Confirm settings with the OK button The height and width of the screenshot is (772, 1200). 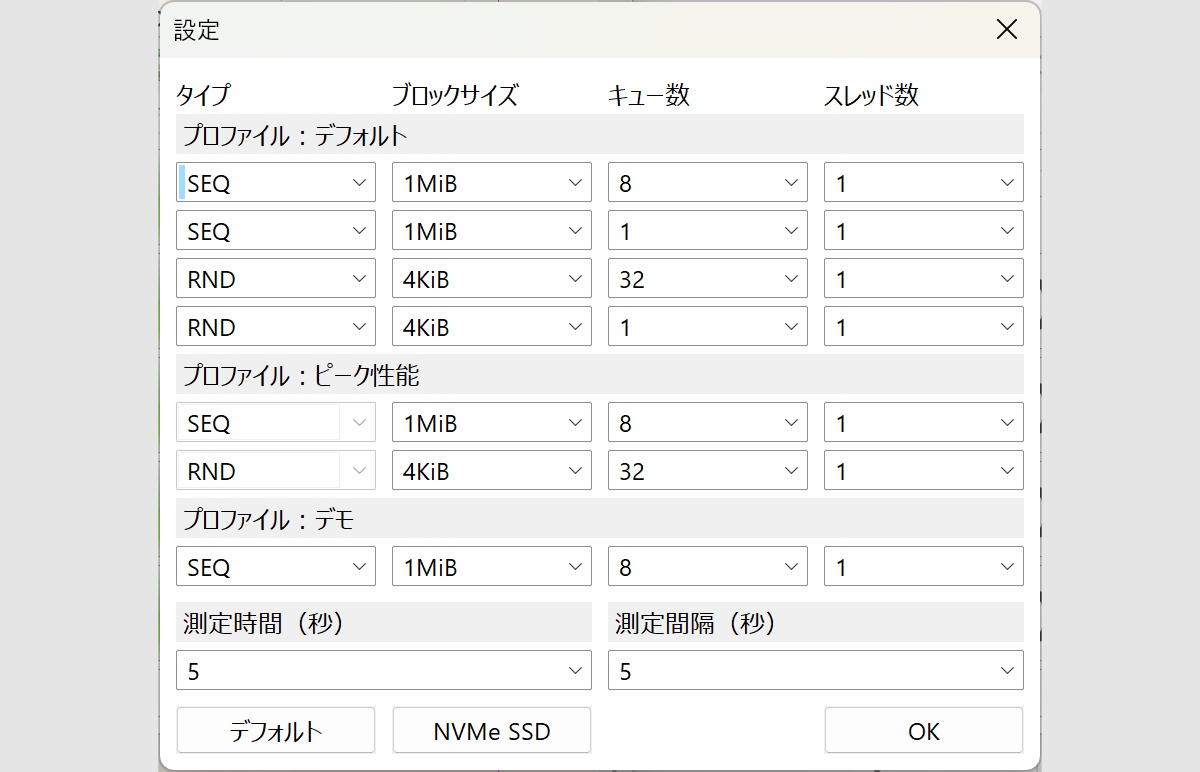(x=923, y=730)
